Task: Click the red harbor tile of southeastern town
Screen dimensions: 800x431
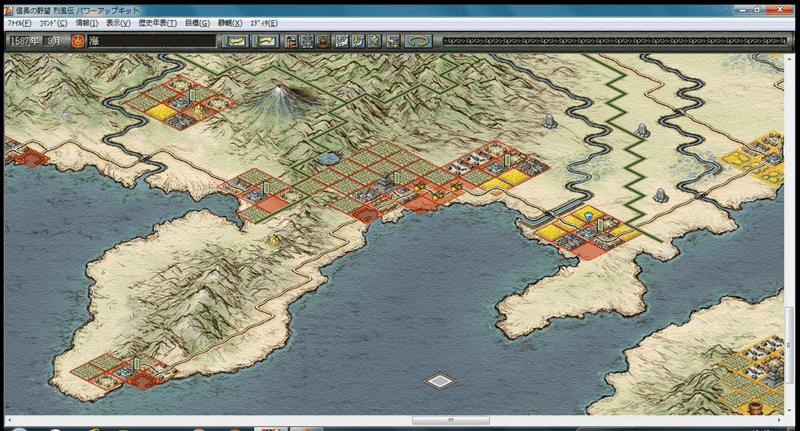Action: 589,251
